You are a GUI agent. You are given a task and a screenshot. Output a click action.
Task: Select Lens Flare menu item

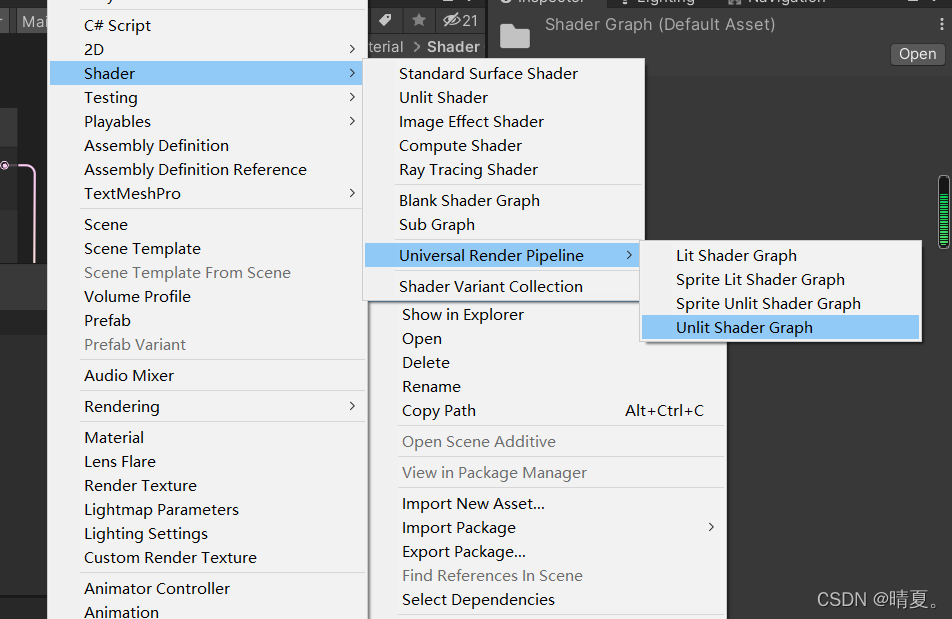coord(206,462)
